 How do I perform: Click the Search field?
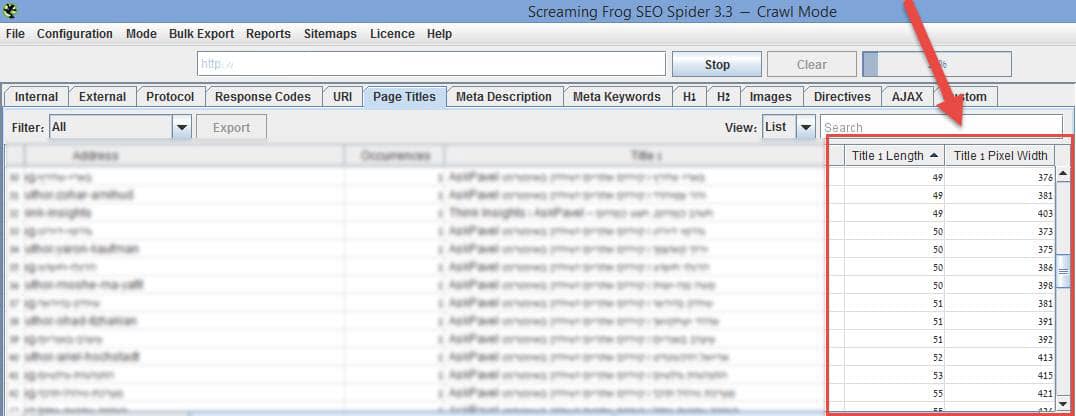pos(942,127)
